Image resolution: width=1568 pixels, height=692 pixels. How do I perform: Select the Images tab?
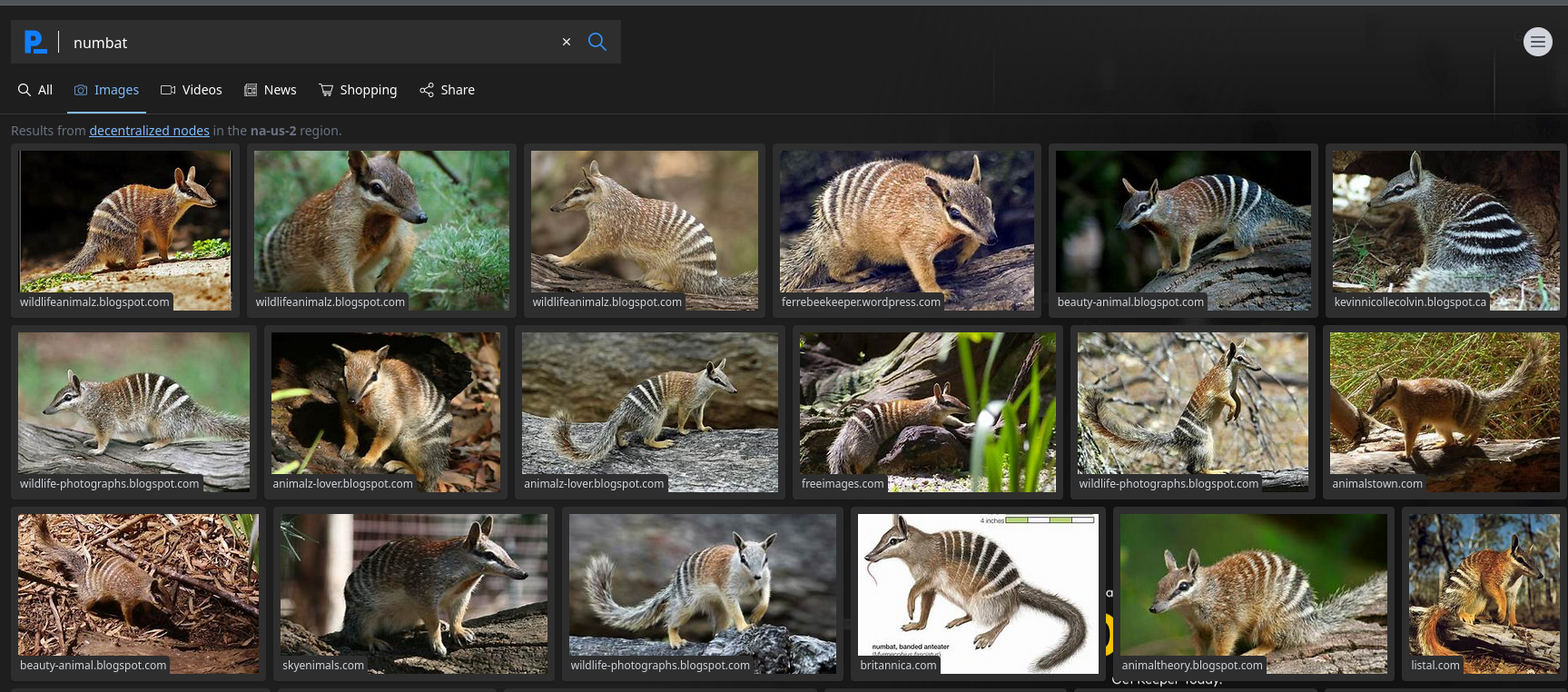pyautogui.click(x=107, y=90)
